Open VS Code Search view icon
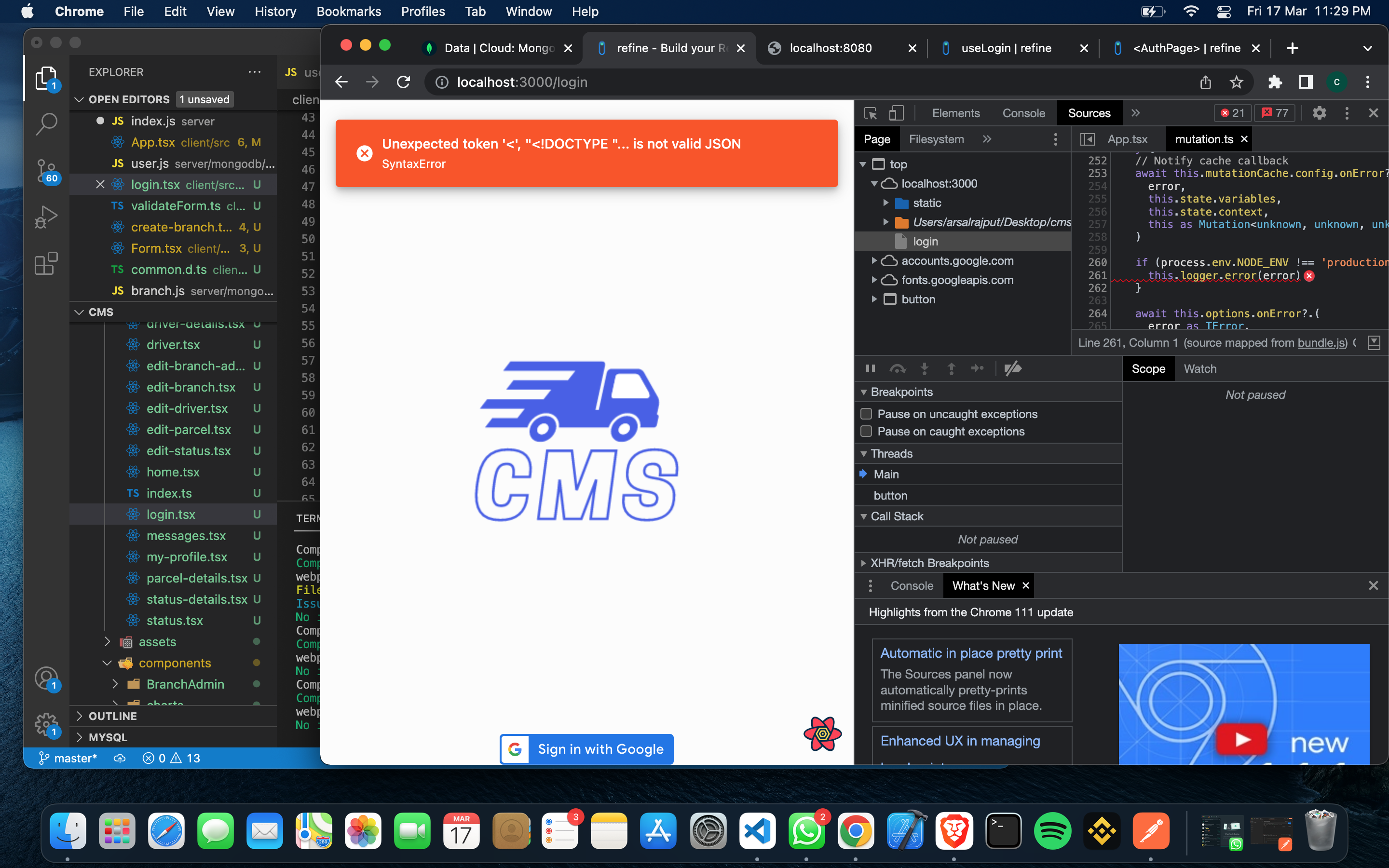1389x868 pixels. 46,123
